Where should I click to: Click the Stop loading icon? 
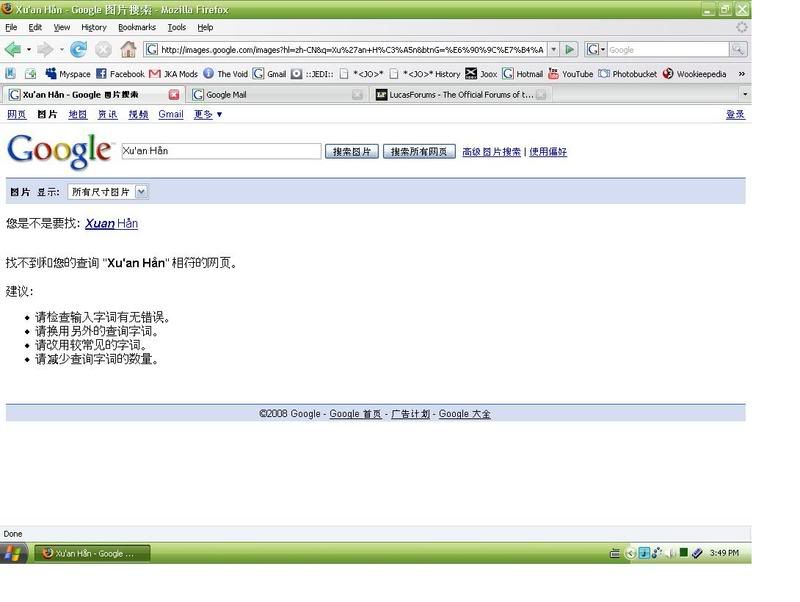(103, 49)
